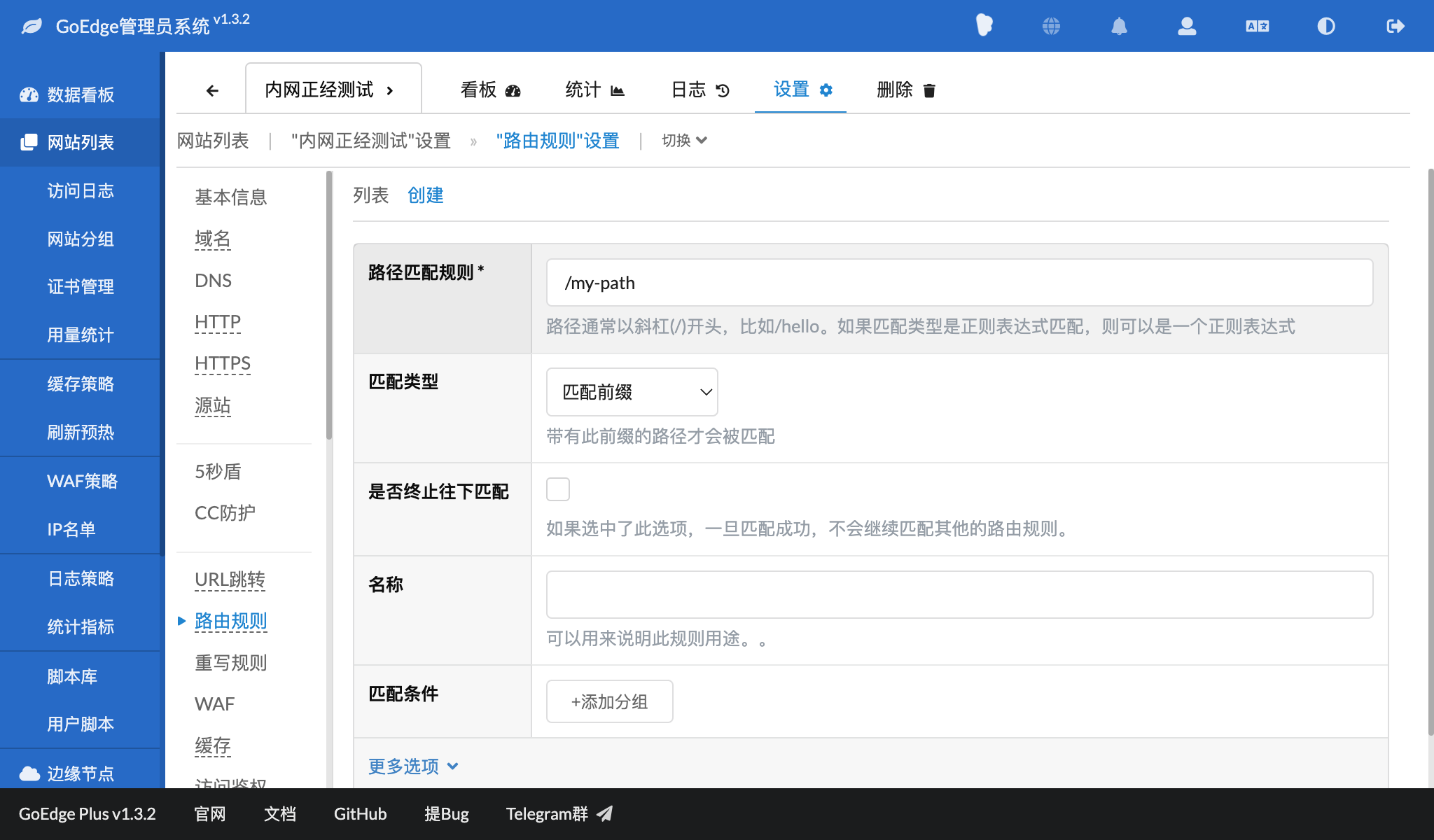Image resolution: width=1434 pixels, height=840 pixels.
Task: Click the trash icon beside 删除
Action: (x=929, y=90)
